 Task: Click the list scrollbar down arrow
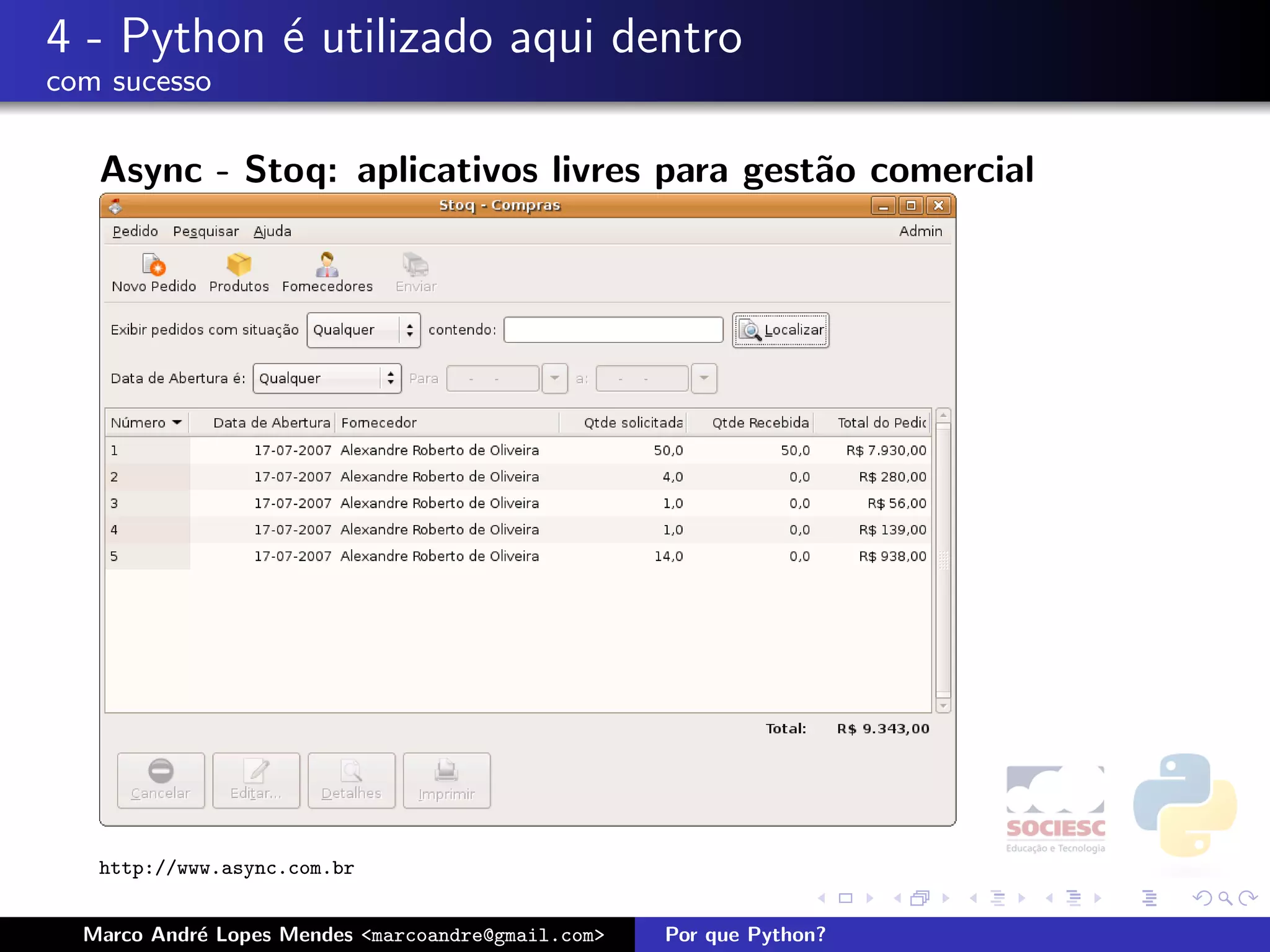[x=943, y=705]
